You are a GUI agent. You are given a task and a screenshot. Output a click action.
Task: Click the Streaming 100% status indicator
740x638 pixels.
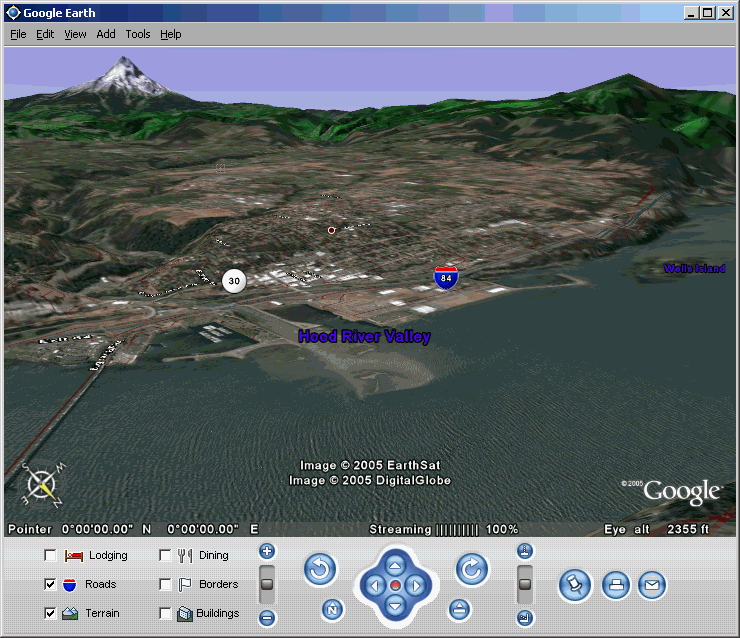(444, 529)
